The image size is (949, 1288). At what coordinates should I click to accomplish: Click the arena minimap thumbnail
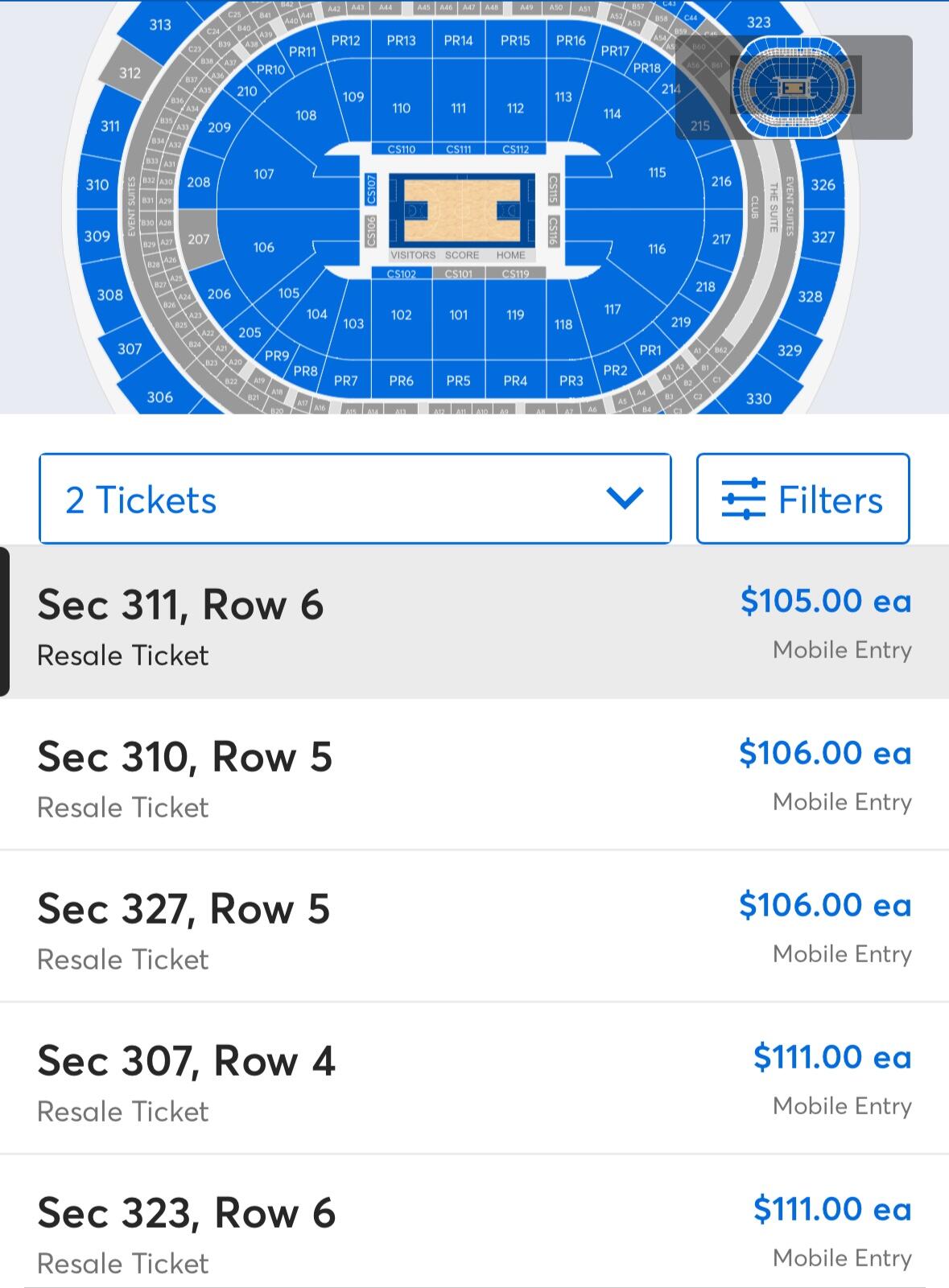coord(794,87)
